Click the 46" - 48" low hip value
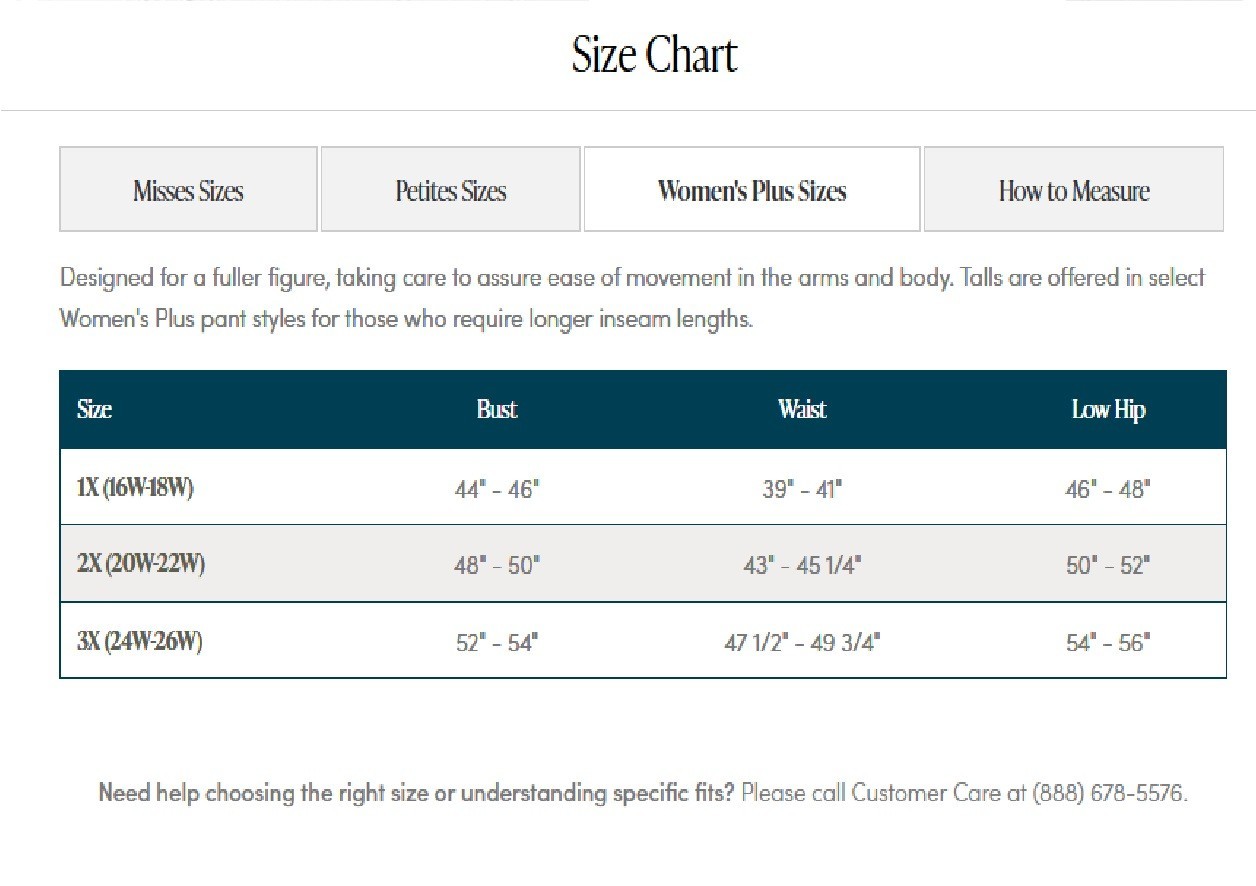The height and width of the screenshot is (886, 1256). pyautogui.click(x=1108, y=489)
